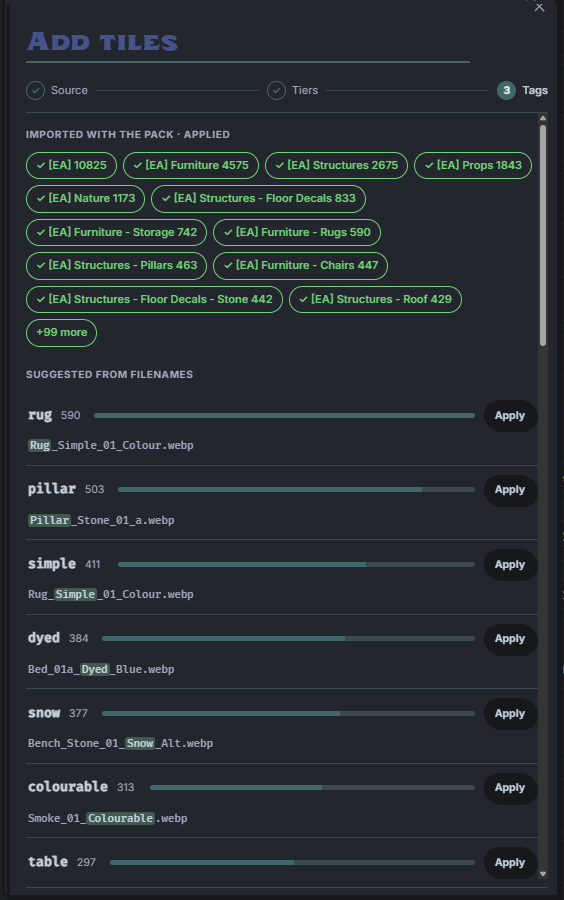The height and width of the screenshot is (900, 564).
Task: Click the colourable coverage bar
Action: coord(313,788)
